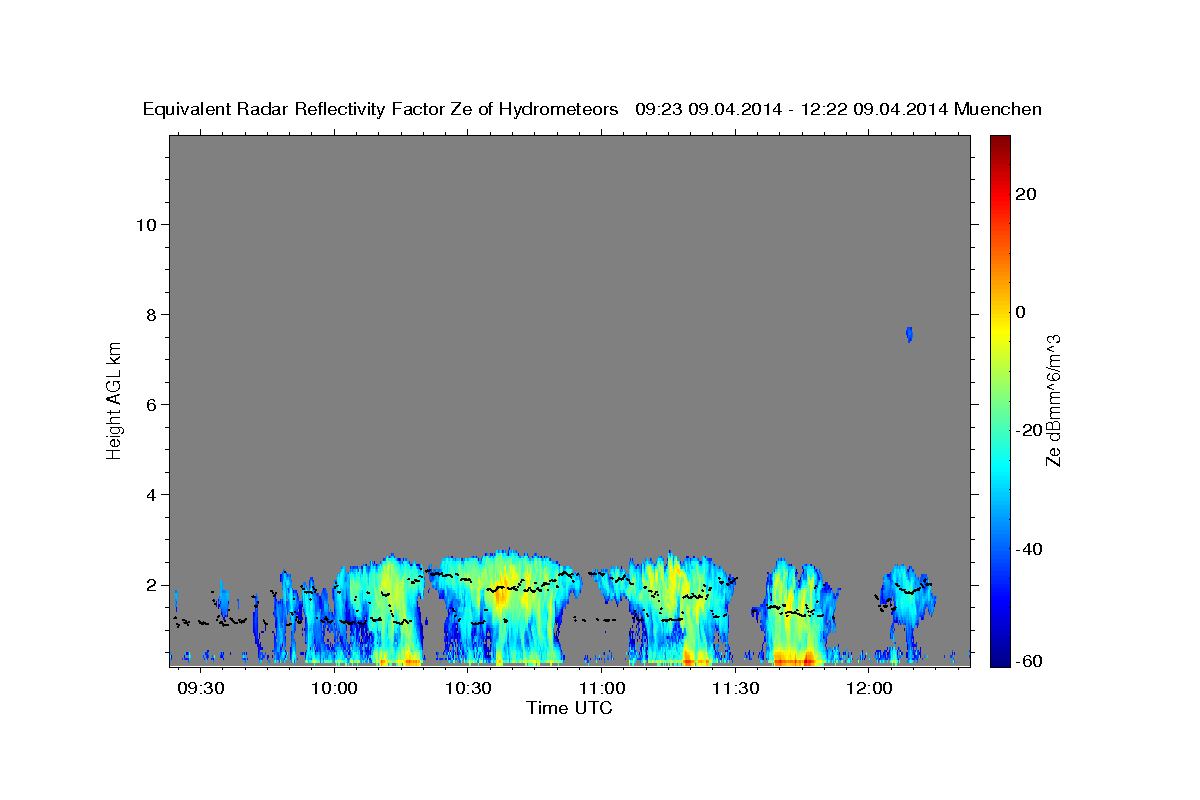Click the colorbar label '-40'
The height and width of the screenshot is (800, 1200).
click(1028, 549)
